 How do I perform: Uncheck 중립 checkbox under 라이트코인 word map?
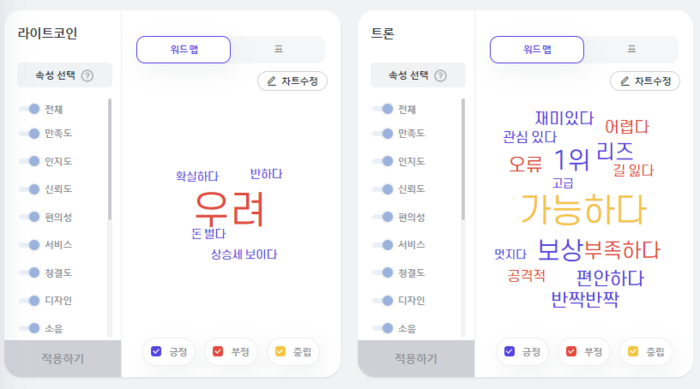pos(280,351)
